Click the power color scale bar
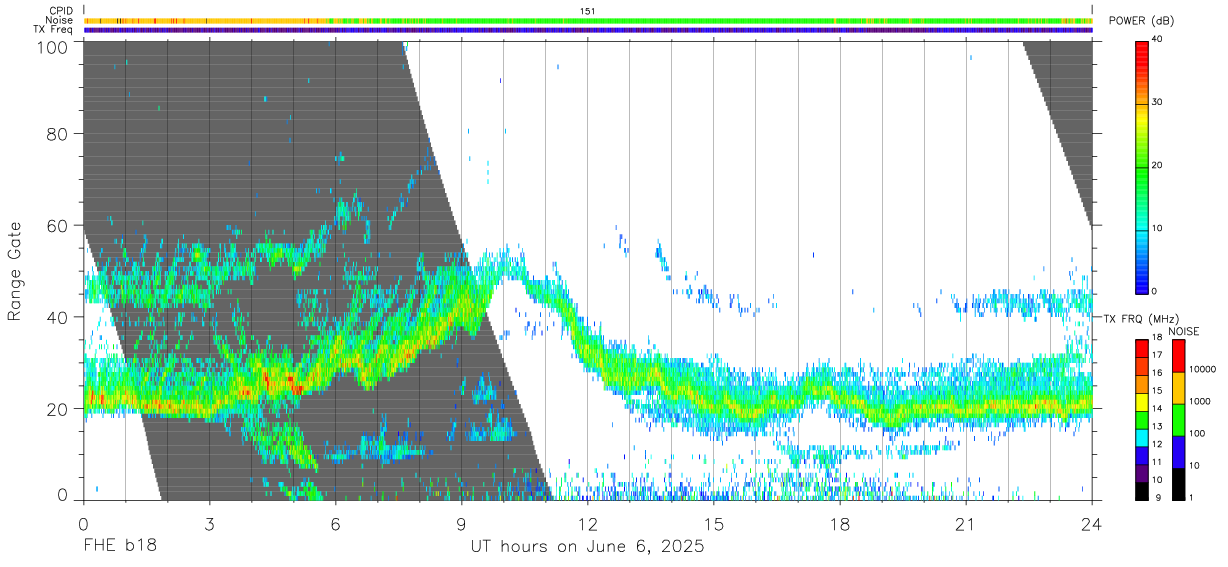 coord(1142,166)
